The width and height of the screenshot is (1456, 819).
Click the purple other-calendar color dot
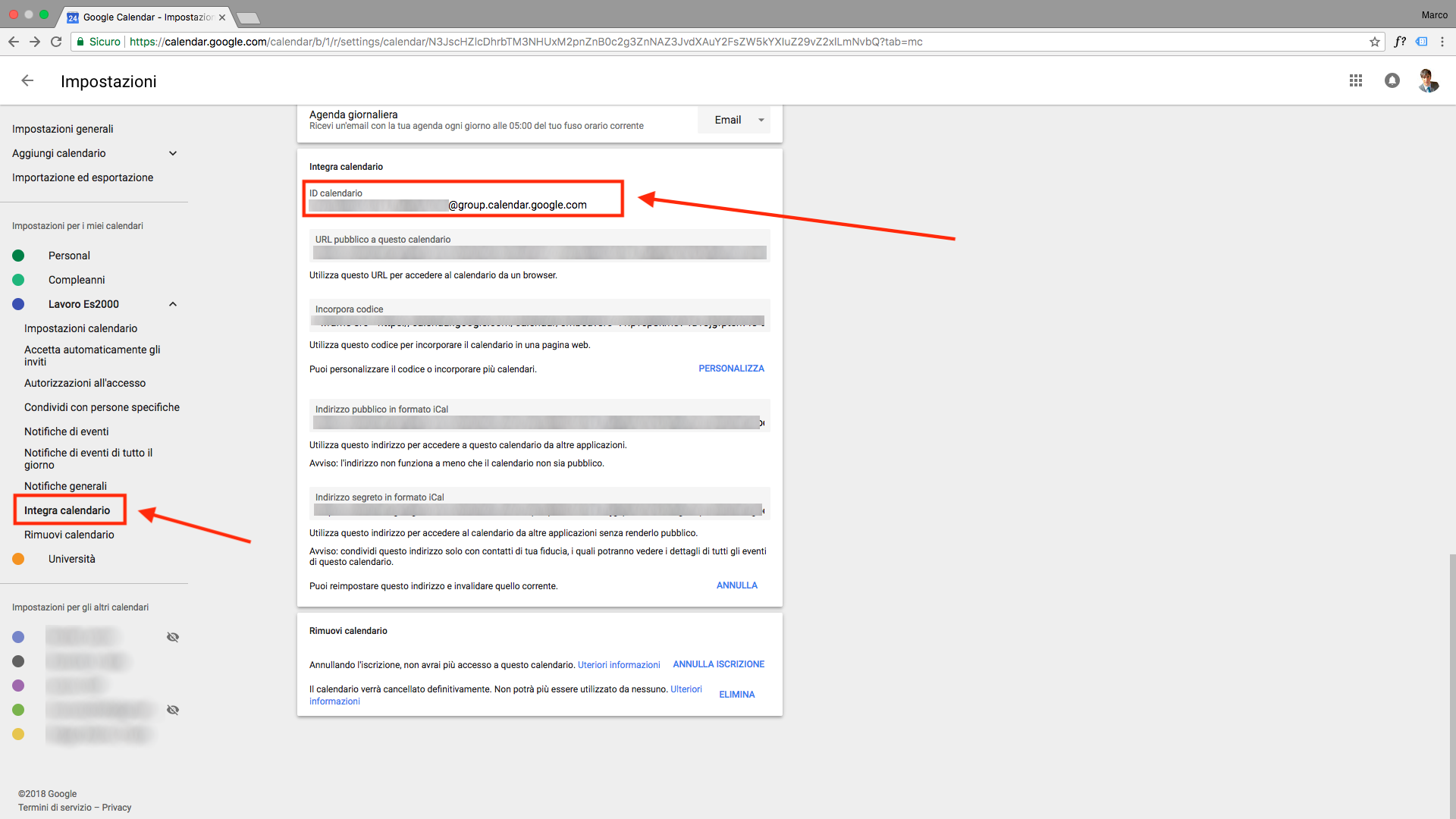pyautogui.click(x=18, y=686)
